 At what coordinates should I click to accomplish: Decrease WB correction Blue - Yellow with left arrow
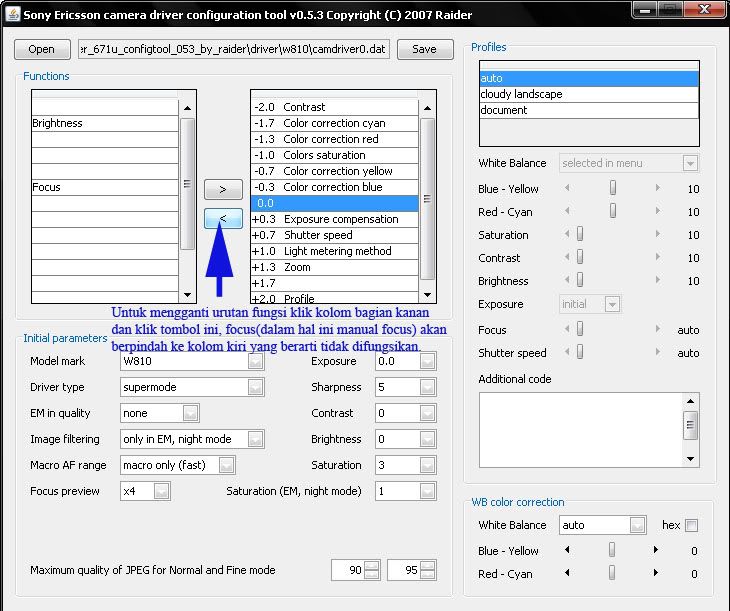567,550
